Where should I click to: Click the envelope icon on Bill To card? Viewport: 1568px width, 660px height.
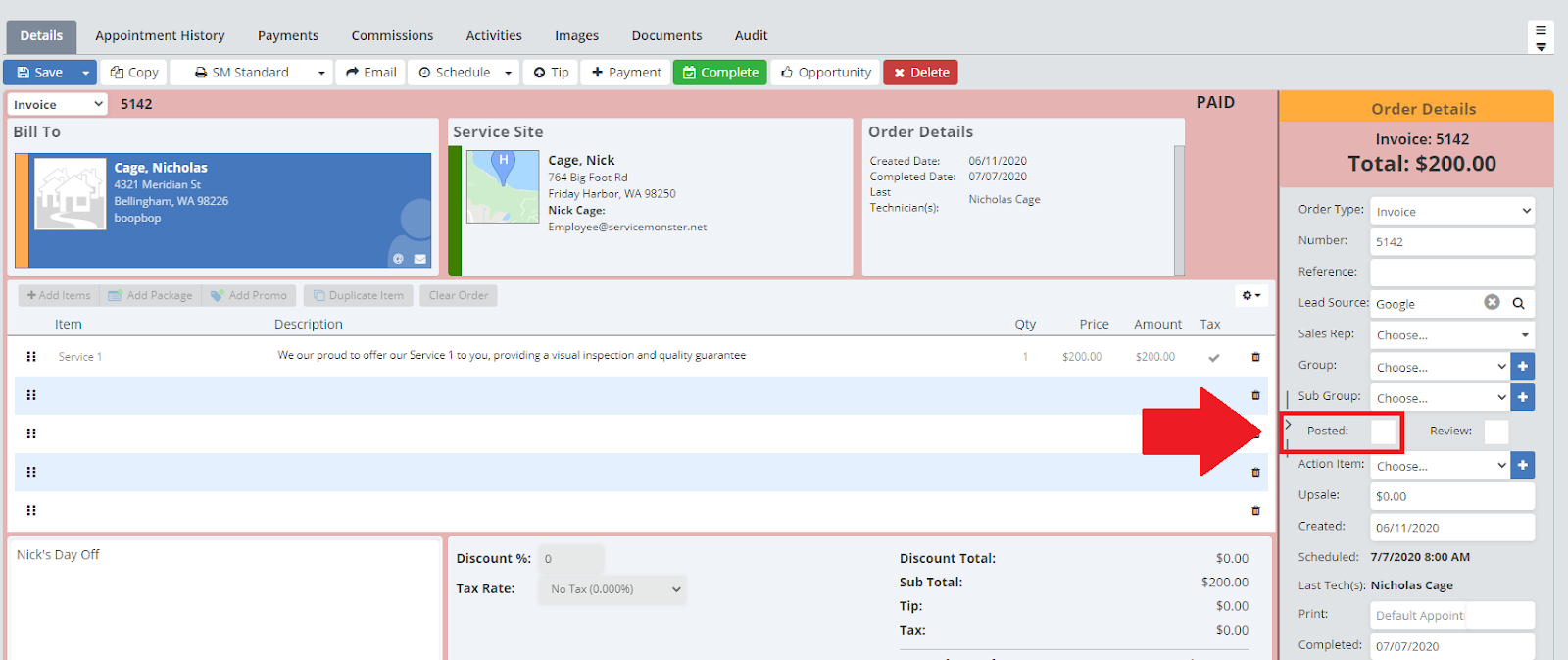[419, 259]
